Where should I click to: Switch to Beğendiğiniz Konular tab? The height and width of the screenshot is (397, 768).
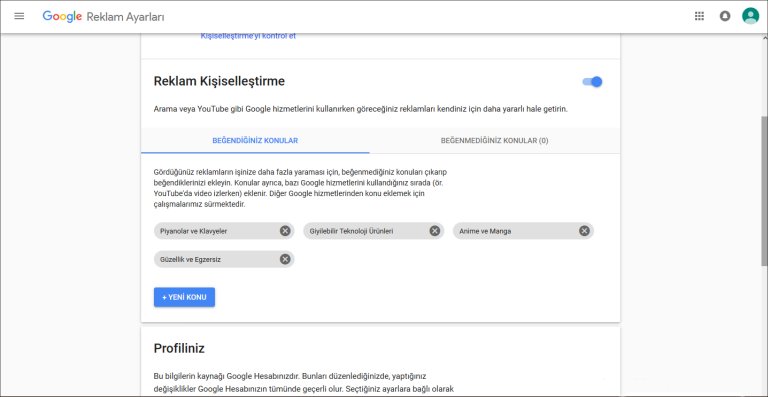pos(255,140)
